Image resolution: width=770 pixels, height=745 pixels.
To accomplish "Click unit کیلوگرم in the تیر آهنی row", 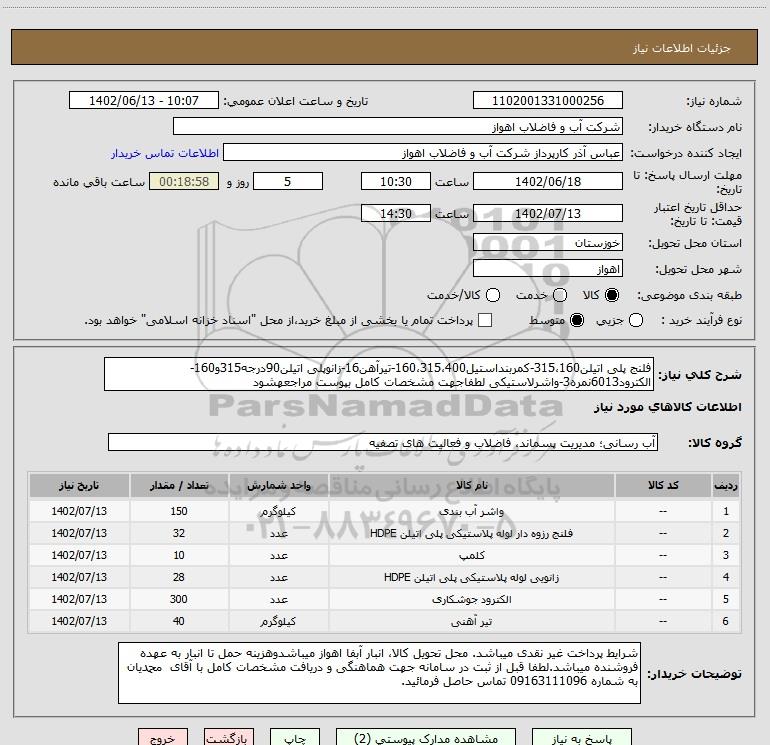I will pos(278,622).
